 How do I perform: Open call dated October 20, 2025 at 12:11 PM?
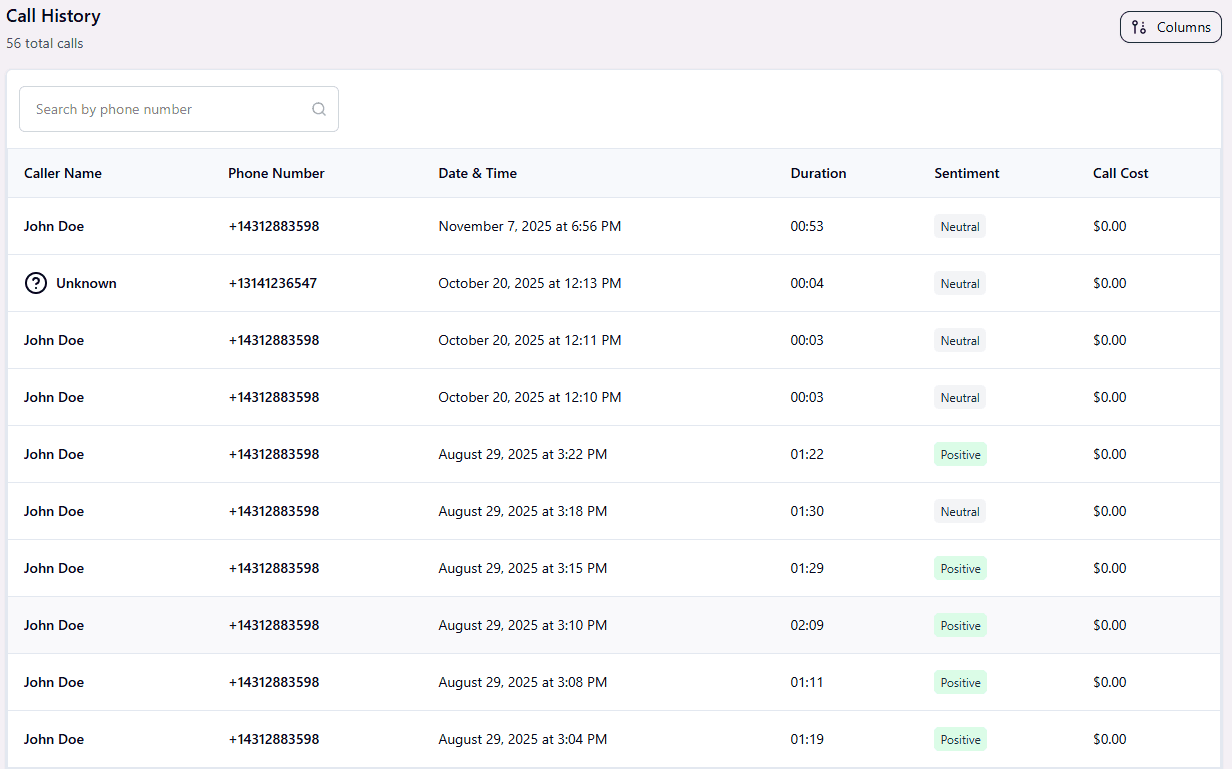(x=613, y=340)
